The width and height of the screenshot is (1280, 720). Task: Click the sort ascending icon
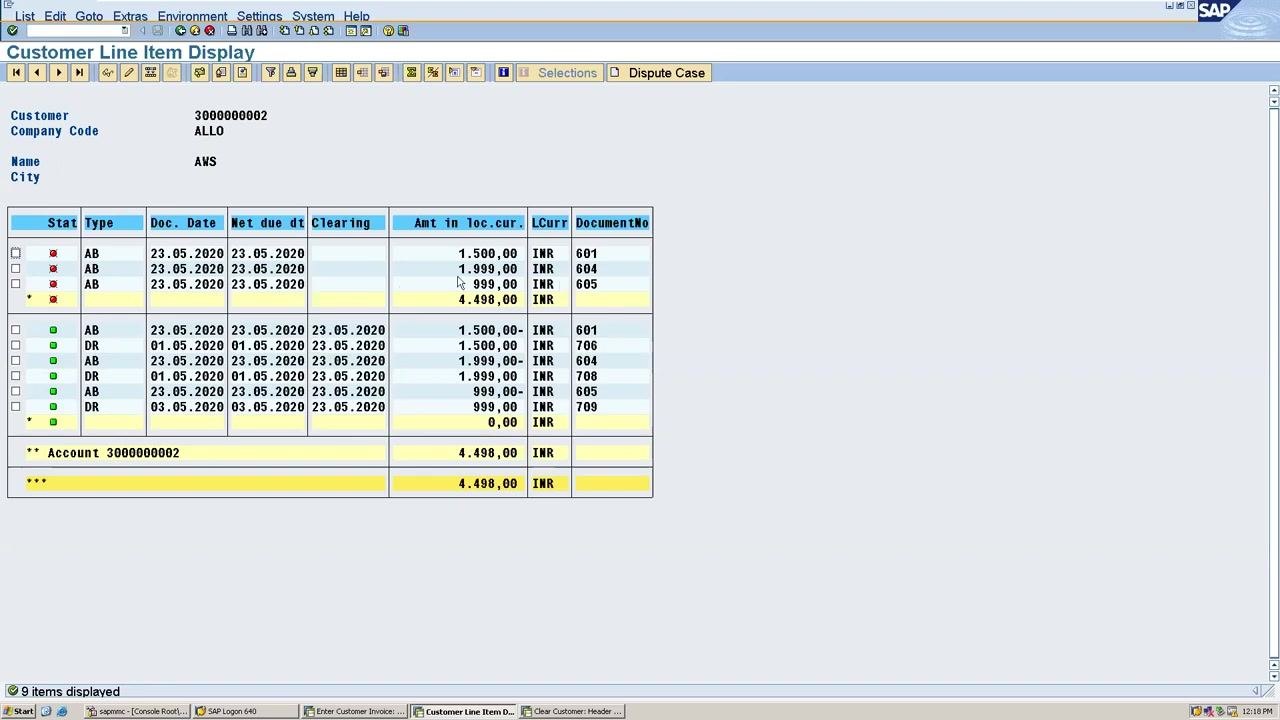coord(291,73)
